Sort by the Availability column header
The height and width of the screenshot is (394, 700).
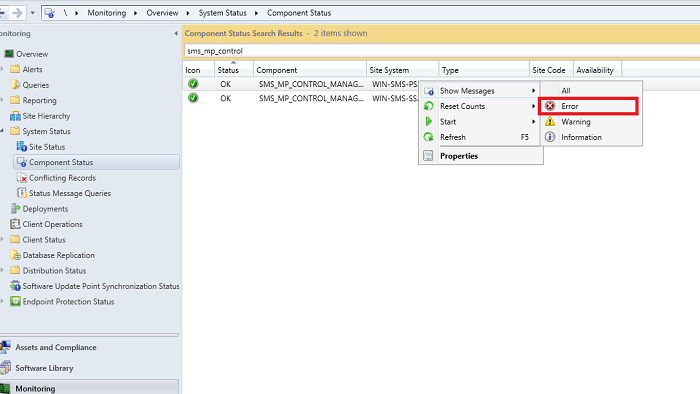(x=597, y=70)
